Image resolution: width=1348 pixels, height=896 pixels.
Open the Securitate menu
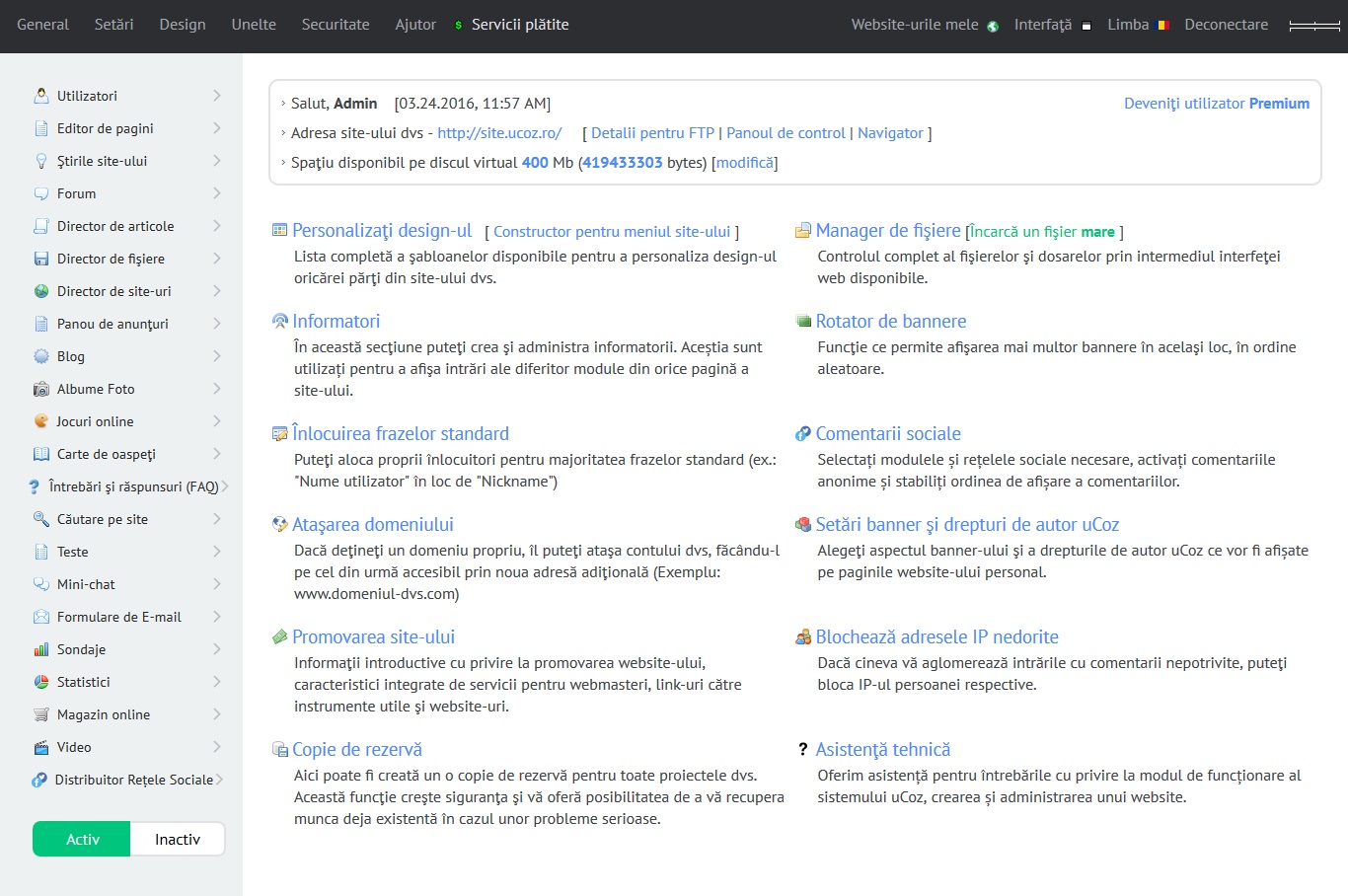coord(336,25)
